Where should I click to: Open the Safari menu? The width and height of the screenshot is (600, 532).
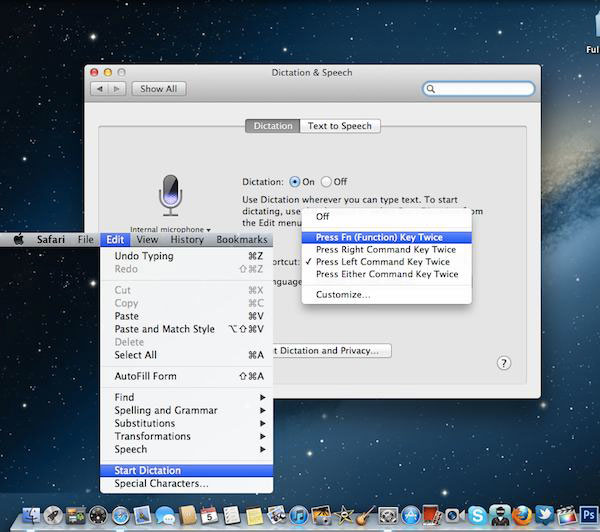point(51,240)
